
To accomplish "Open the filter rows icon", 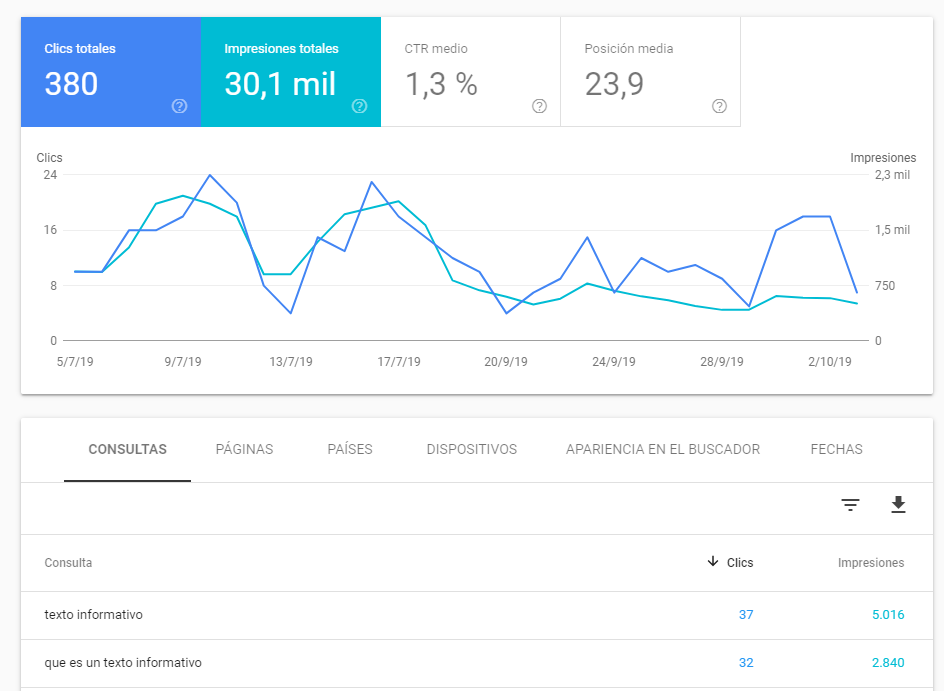I will pos(850,505).
